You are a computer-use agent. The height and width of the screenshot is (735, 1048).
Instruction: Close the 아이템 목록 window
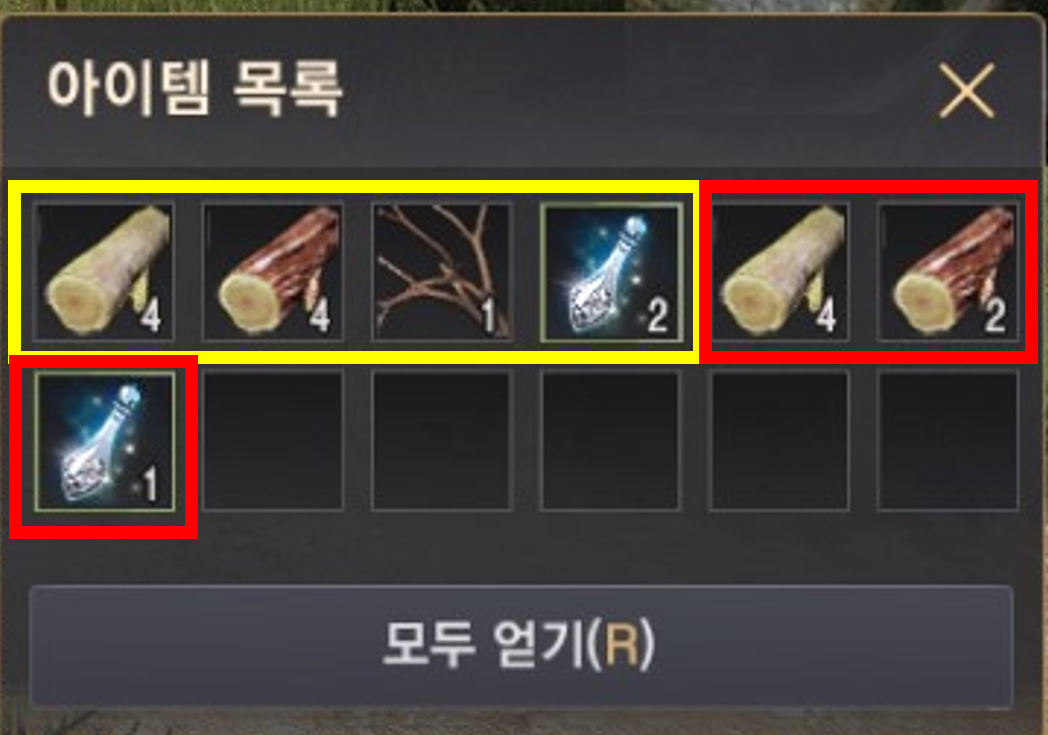[966, 90]
